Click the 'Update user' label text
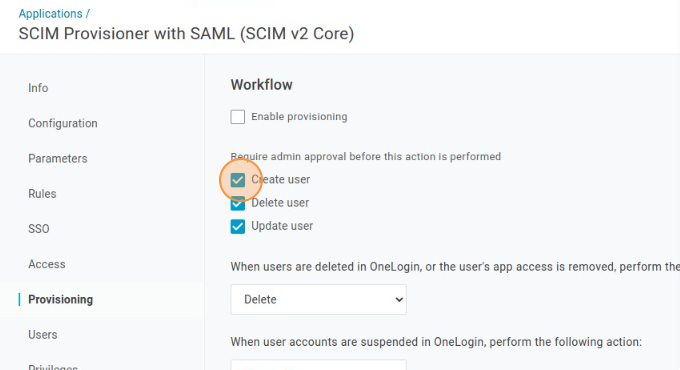This screenshot has height=370, width=680. tap(282, 226)
